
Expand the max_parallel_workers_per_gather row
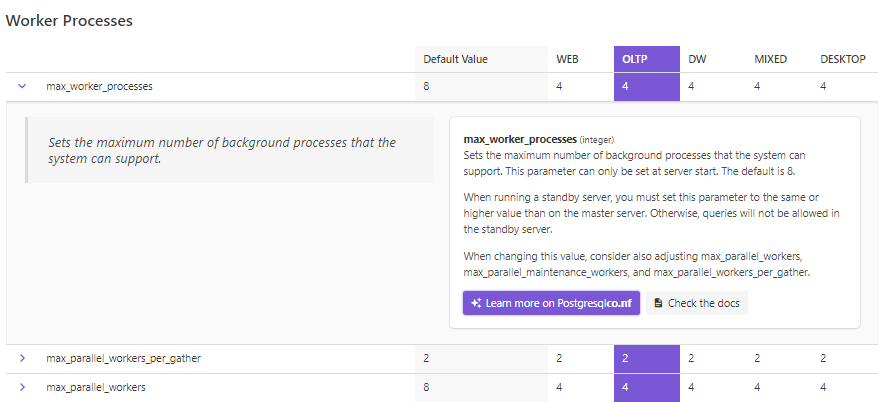pos(22,358)
